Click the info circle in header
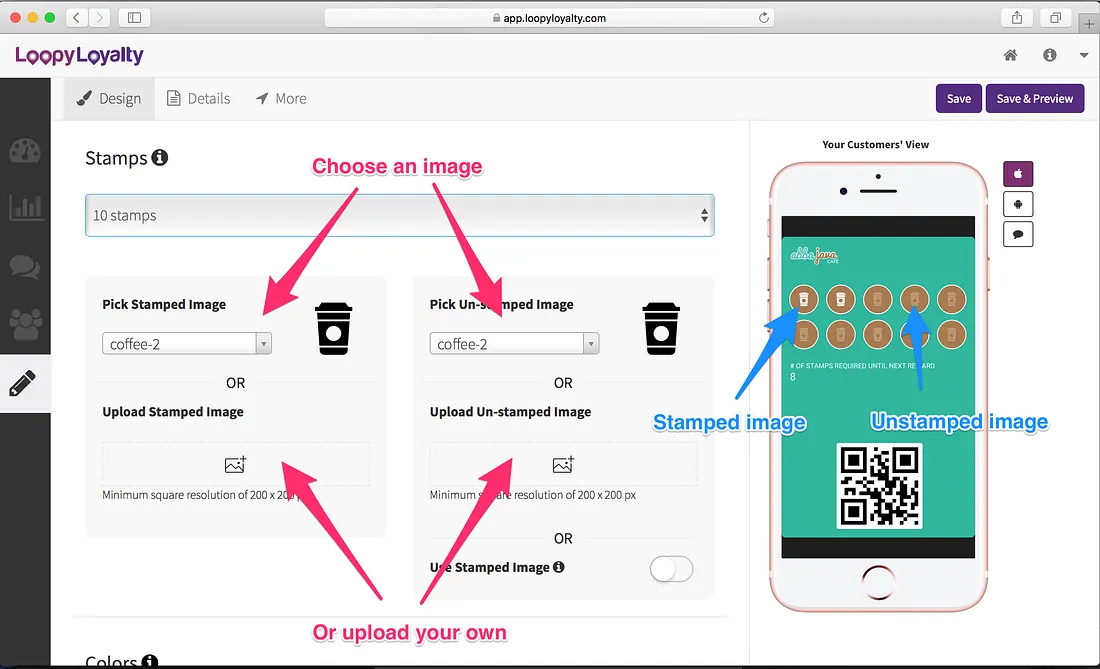The image size is (1100, 669). pos(1049,55)
